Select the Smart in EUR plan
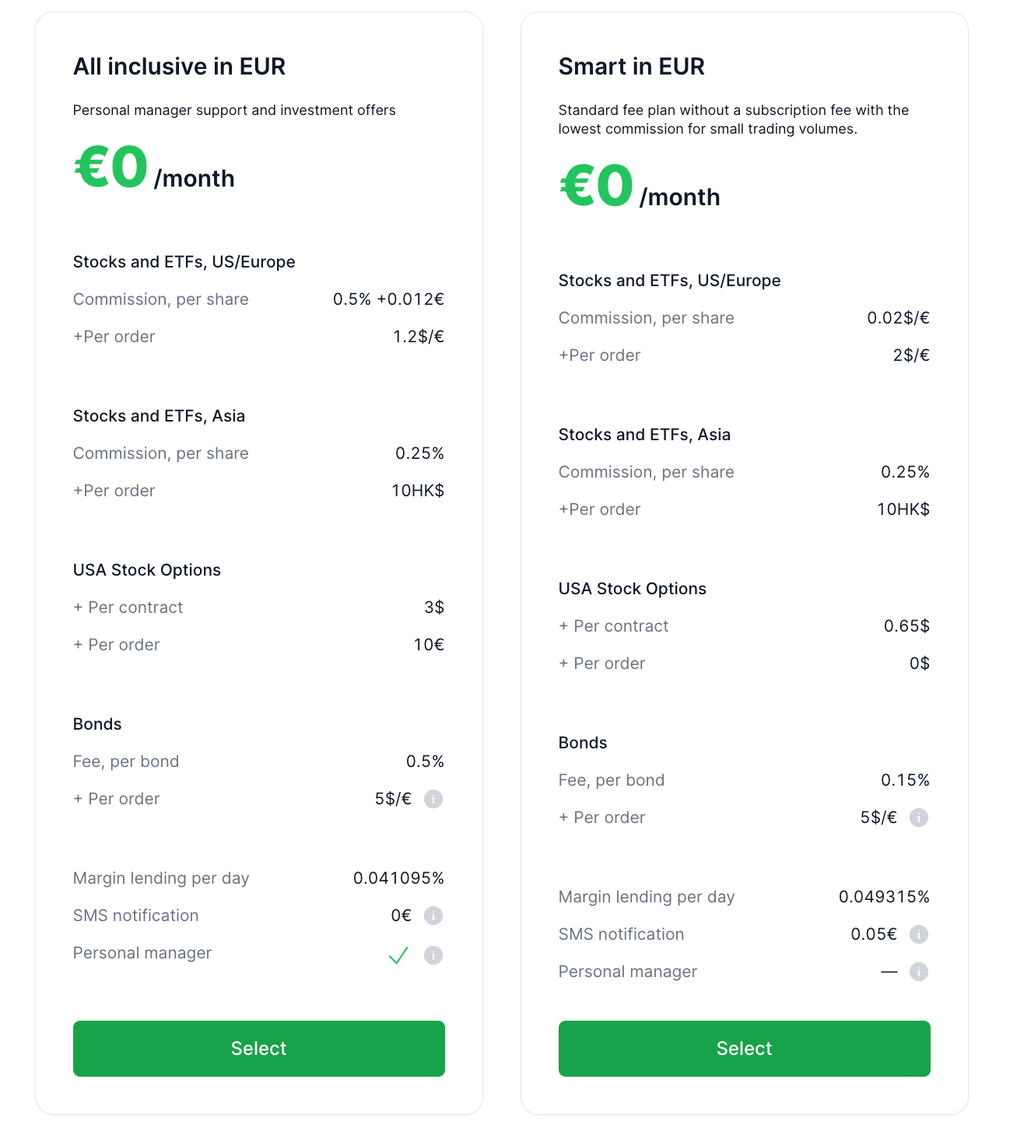The height and width of the screenshot is (1131, 1024). point(744,1049)
